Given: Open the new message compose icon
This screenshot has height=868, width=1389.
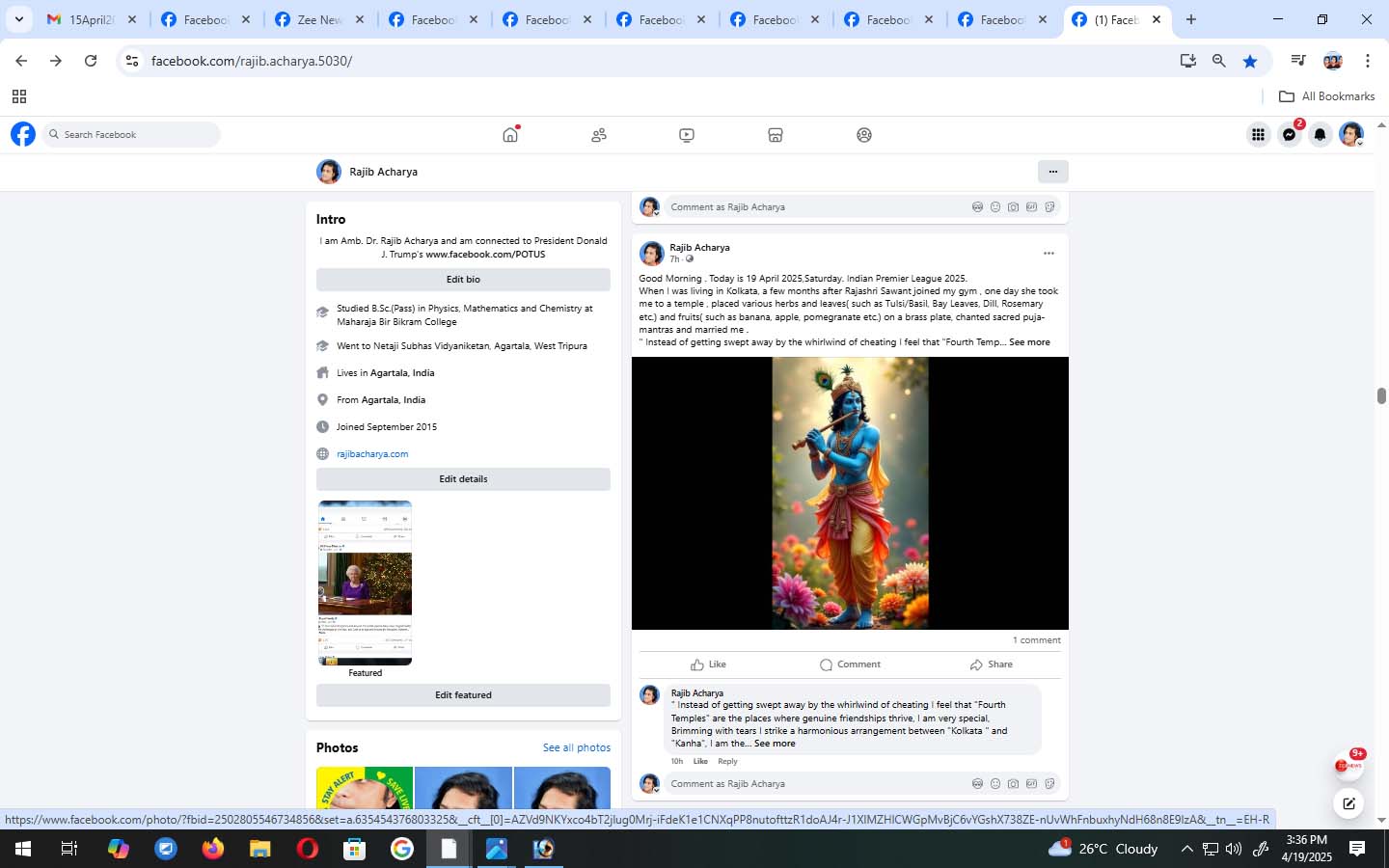Looking at the screenshot, I should [1348, 802].
